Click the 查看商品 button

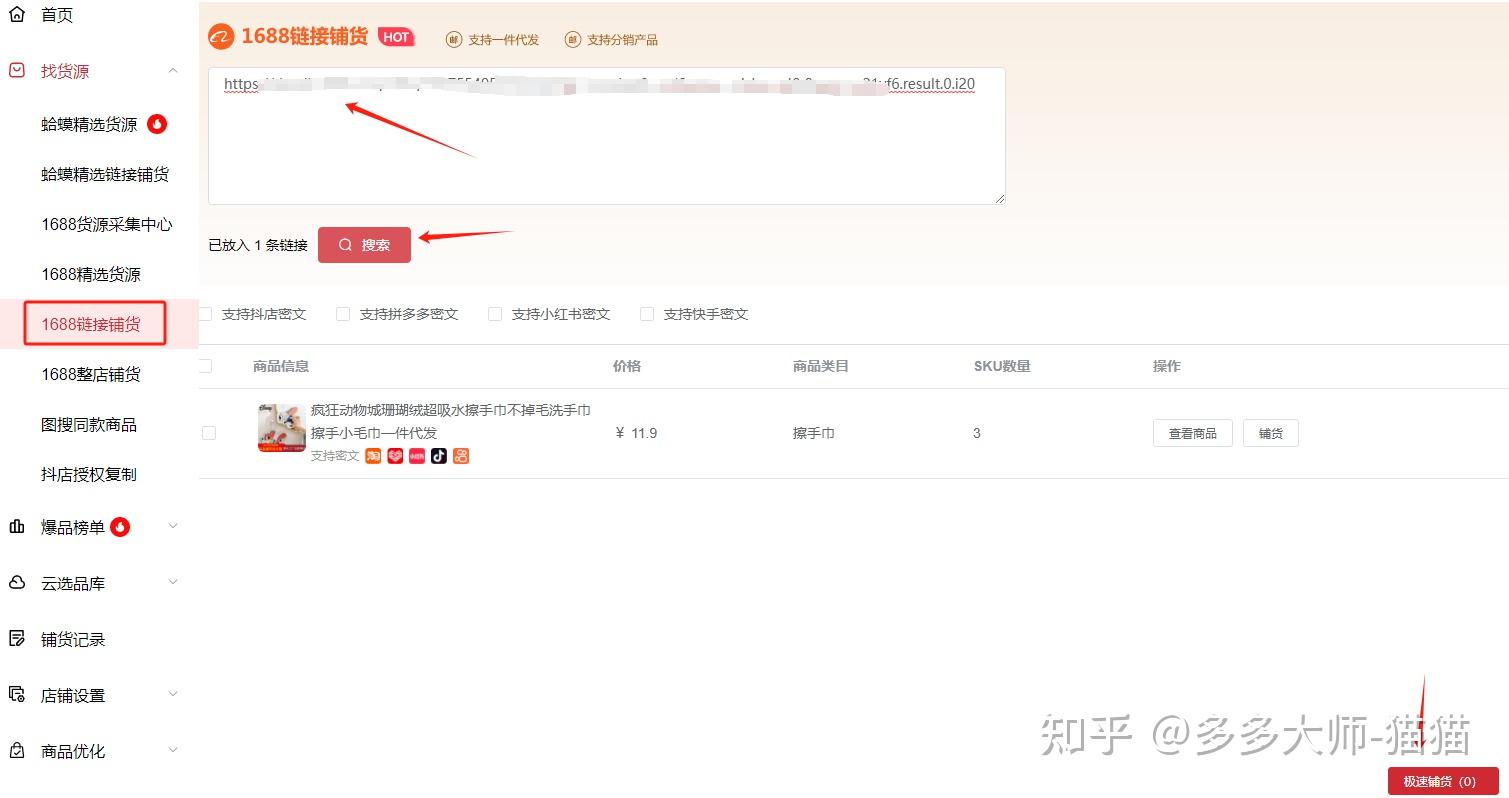click(1192, 432)
